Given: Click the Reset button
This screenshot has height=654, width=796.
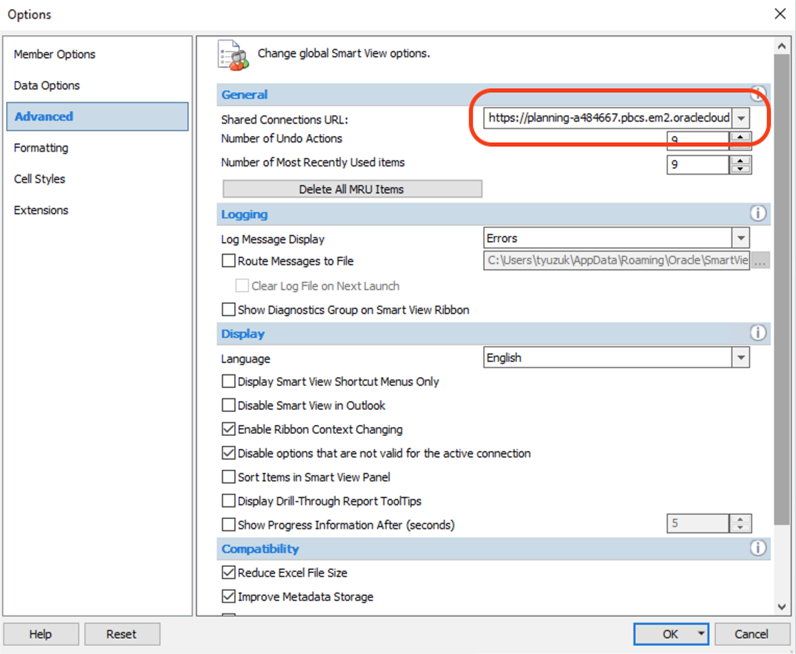Looking at the screenshot, I should tap(121, 634).
